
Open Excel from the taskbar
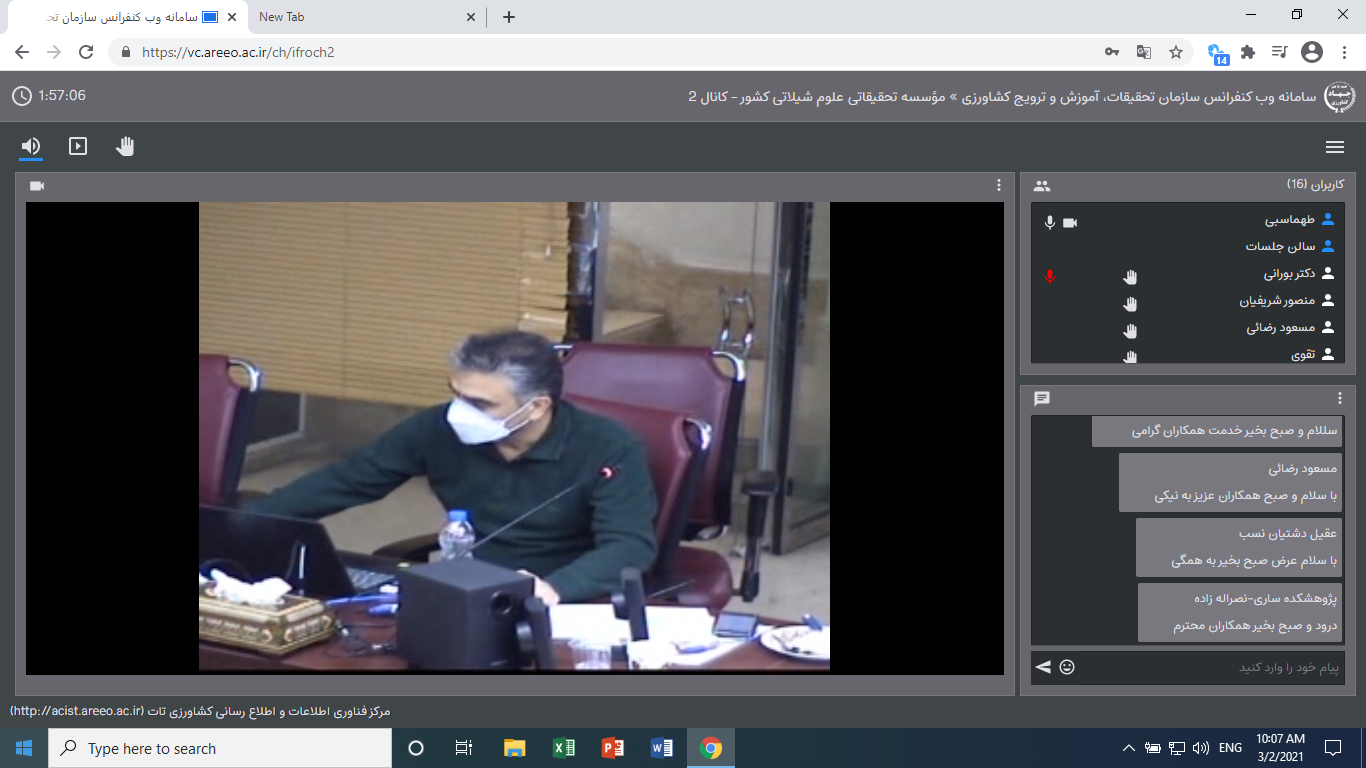click(563, 748)
